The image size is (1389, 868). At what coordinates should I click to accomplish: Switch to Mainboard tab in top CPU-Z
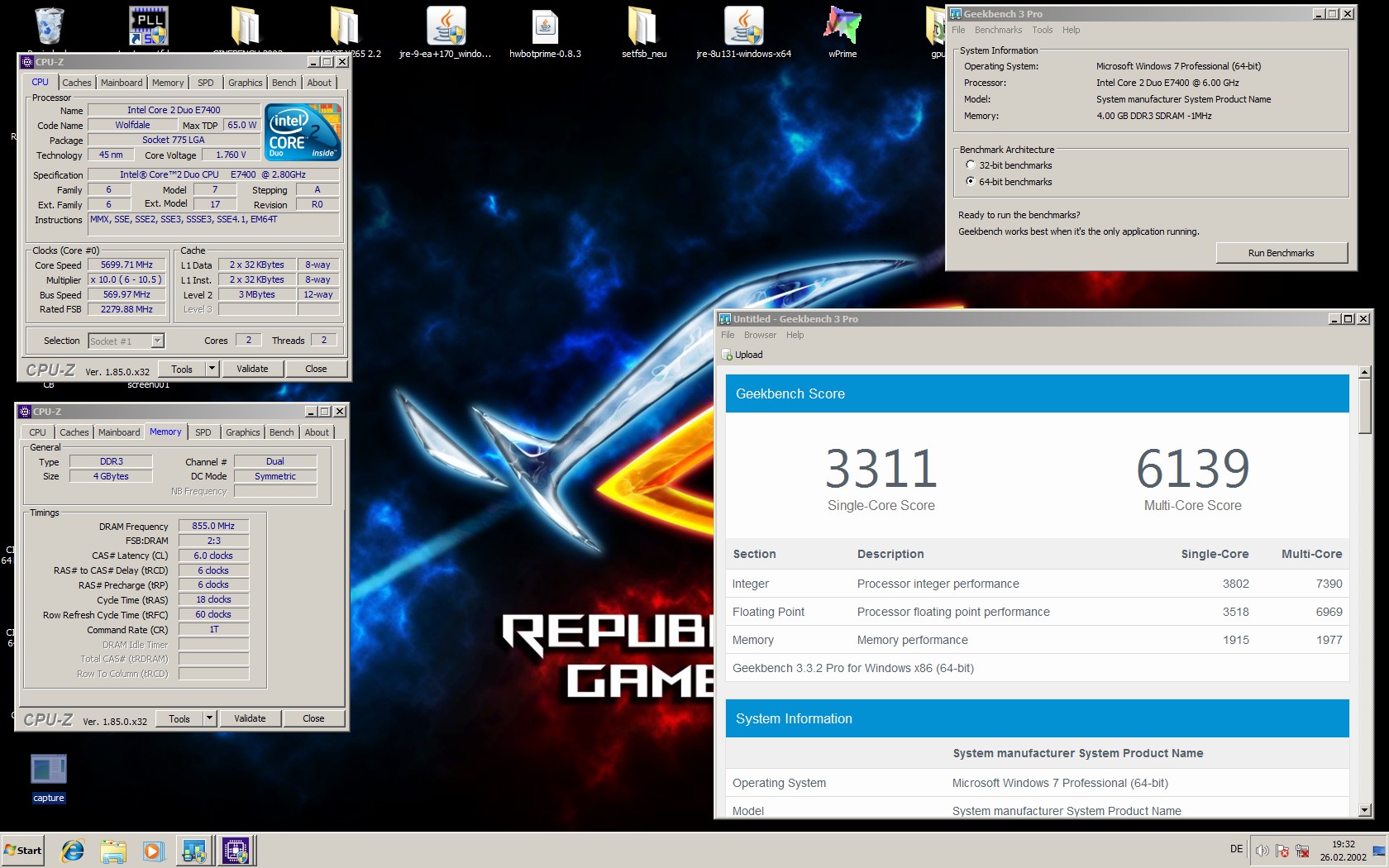click(x=122, y=83)
